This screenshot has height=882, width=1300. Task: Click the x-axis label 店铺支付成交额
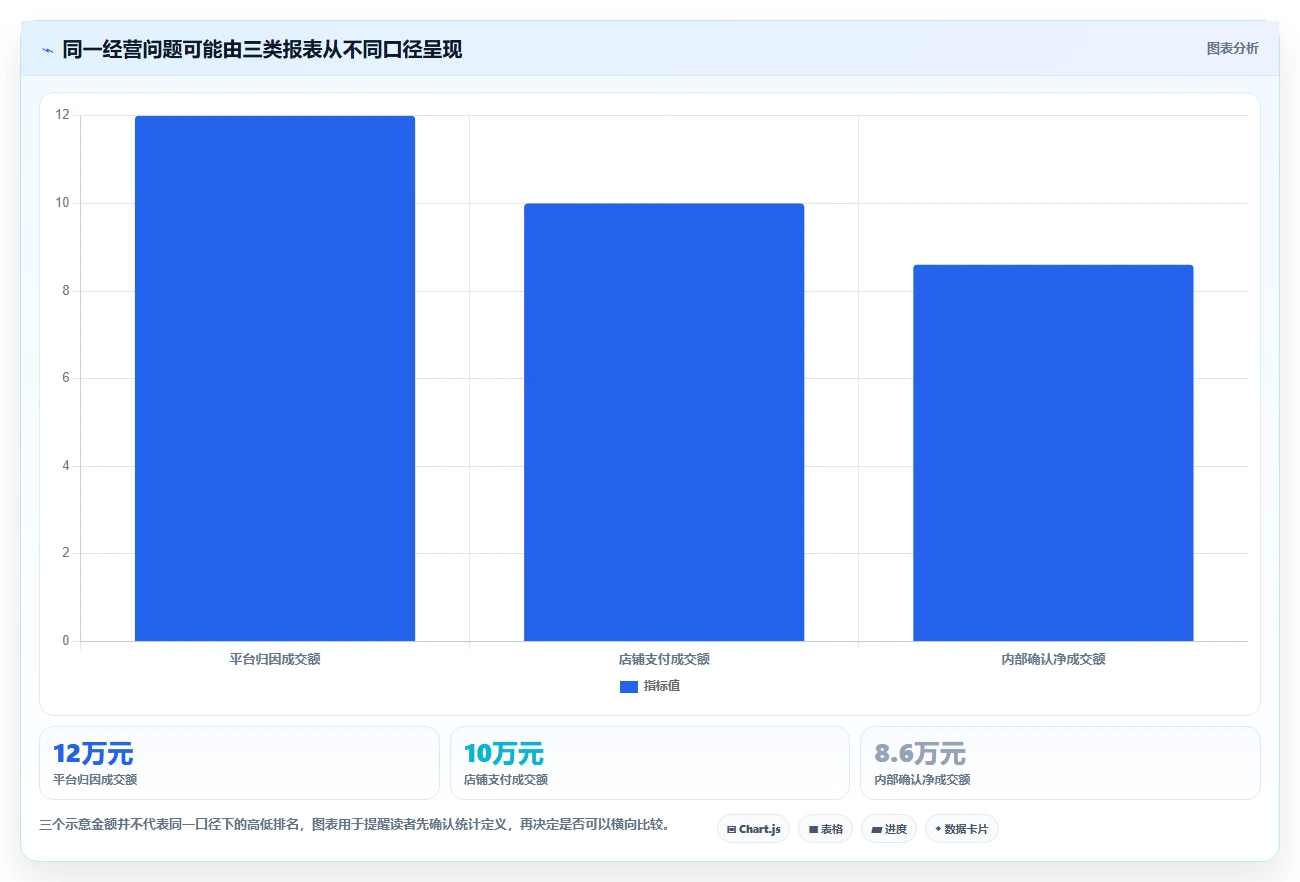tap(664, 659)
